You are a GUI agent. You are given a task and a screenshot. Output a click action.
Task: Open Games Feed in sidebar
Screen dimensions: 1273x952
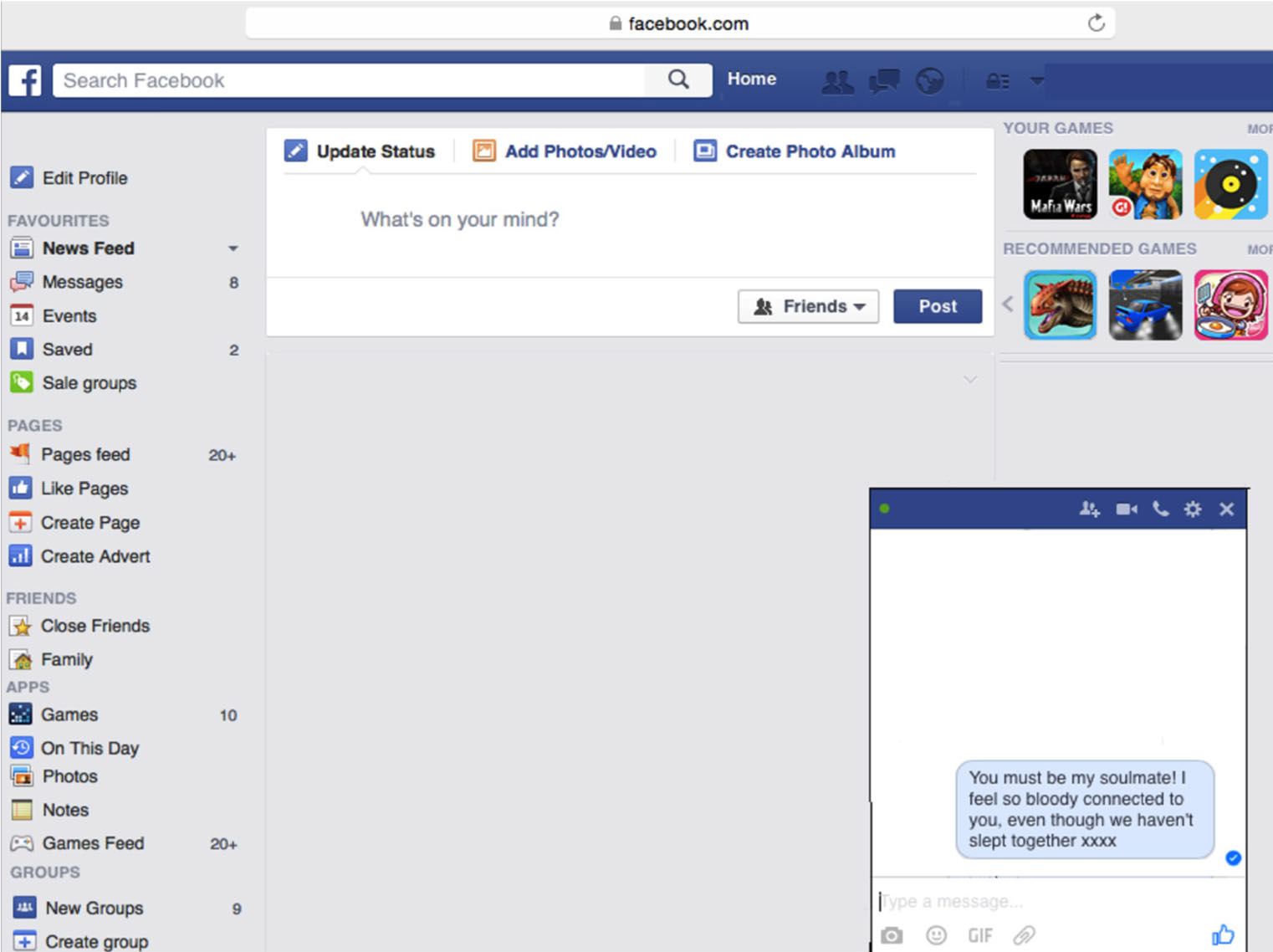(x=77, y=843)
